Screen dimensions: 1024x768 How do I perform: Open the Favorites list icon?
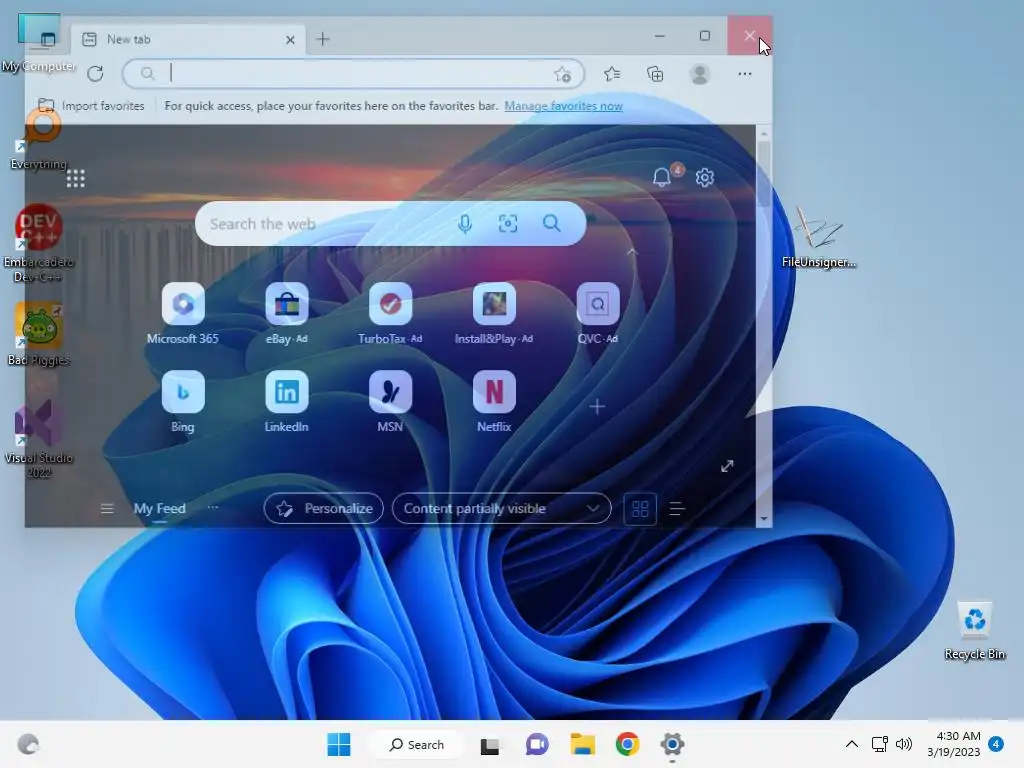pyautogui.click(x=612, y=74)
